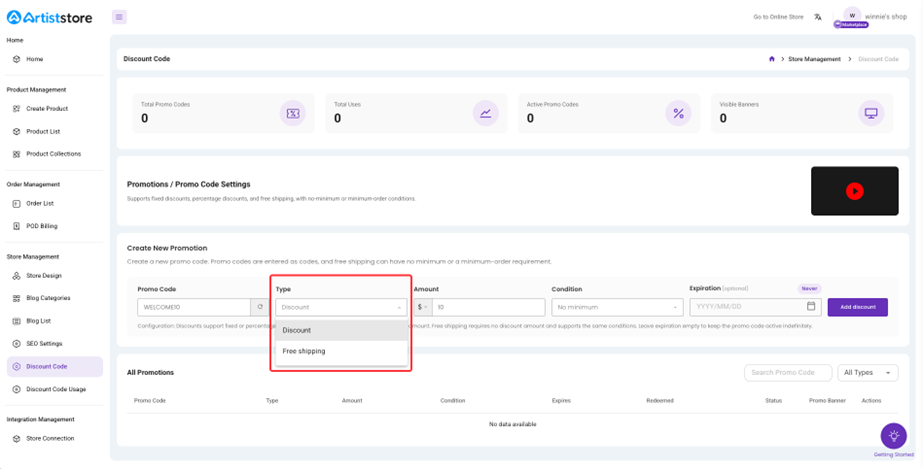Click the Store Connection icon

click(16, 439)
